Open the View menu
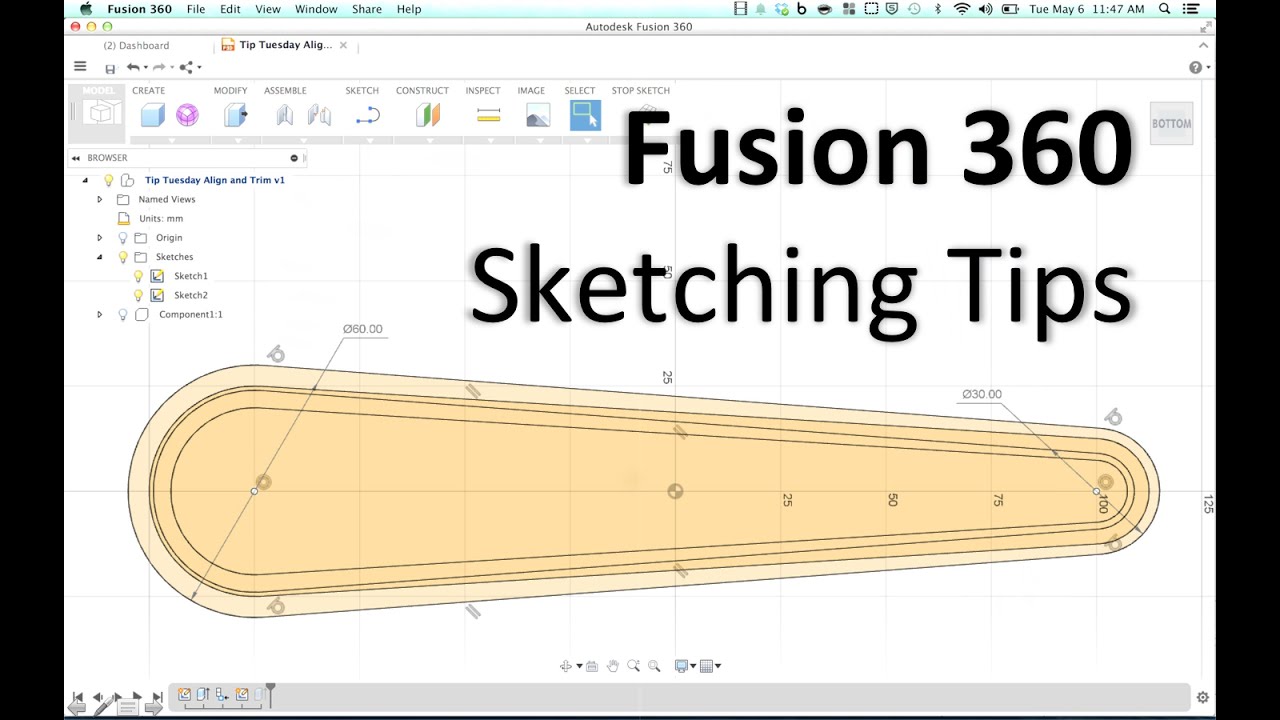Image resolution: width=1280 pixels, height=720 pixels. coord(268,9)
